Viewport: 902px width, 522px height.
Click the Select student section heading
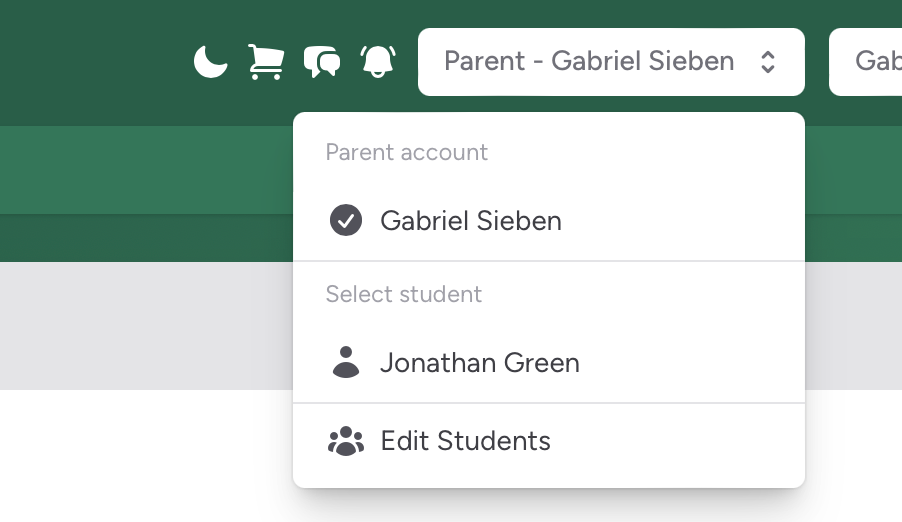click(403, 294)
